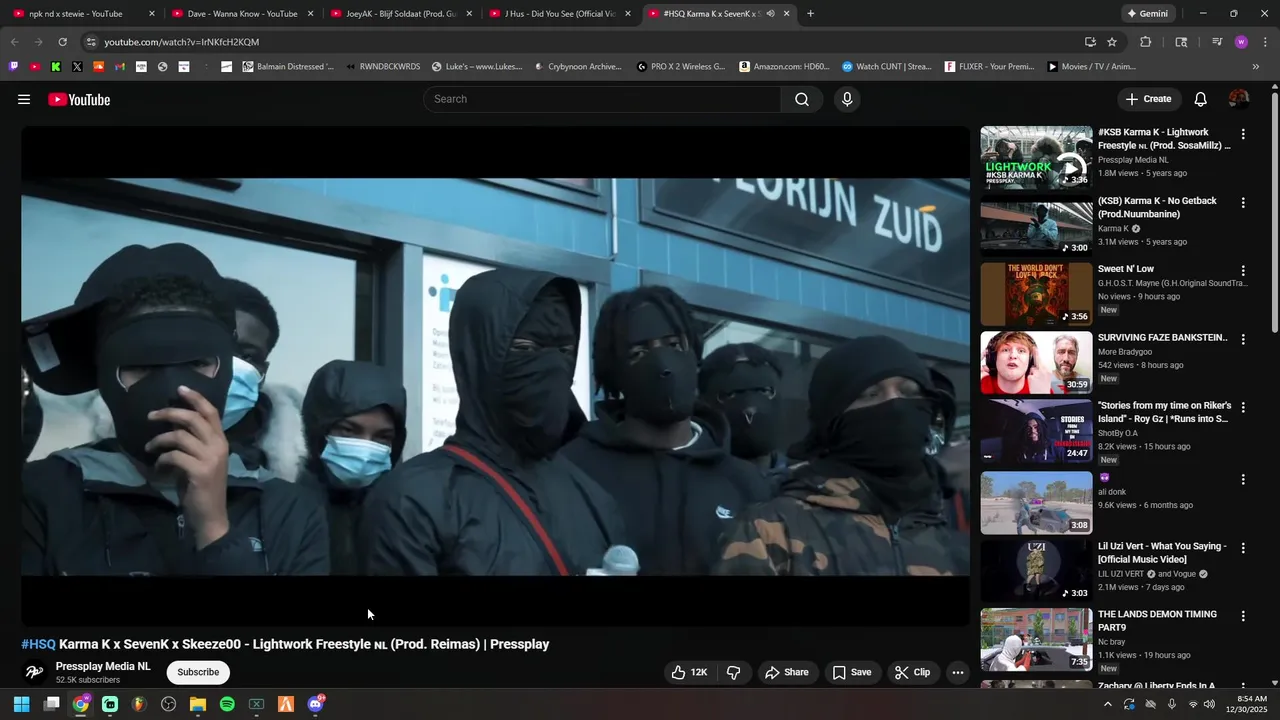Open the 'Balmain Distressed' bookmark
Viewport: 1280px width, 720px height.
[288, 67]
